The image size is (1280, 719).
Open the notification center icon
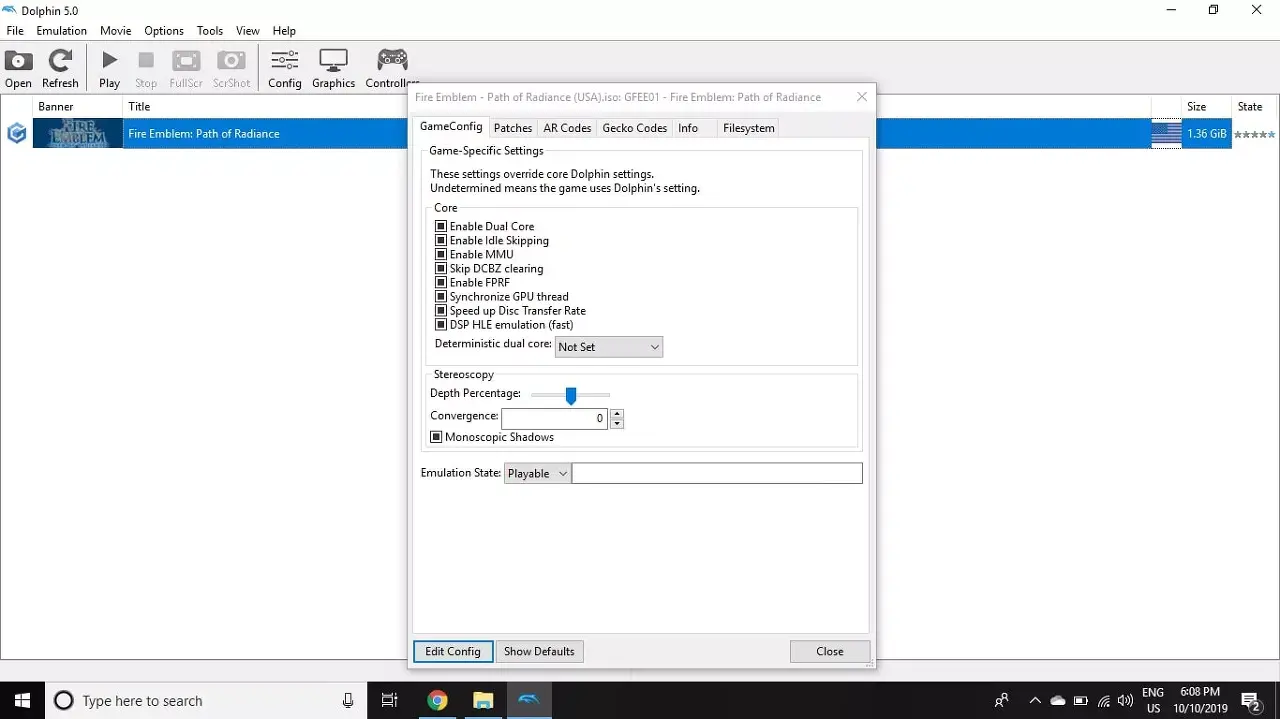1250,700
